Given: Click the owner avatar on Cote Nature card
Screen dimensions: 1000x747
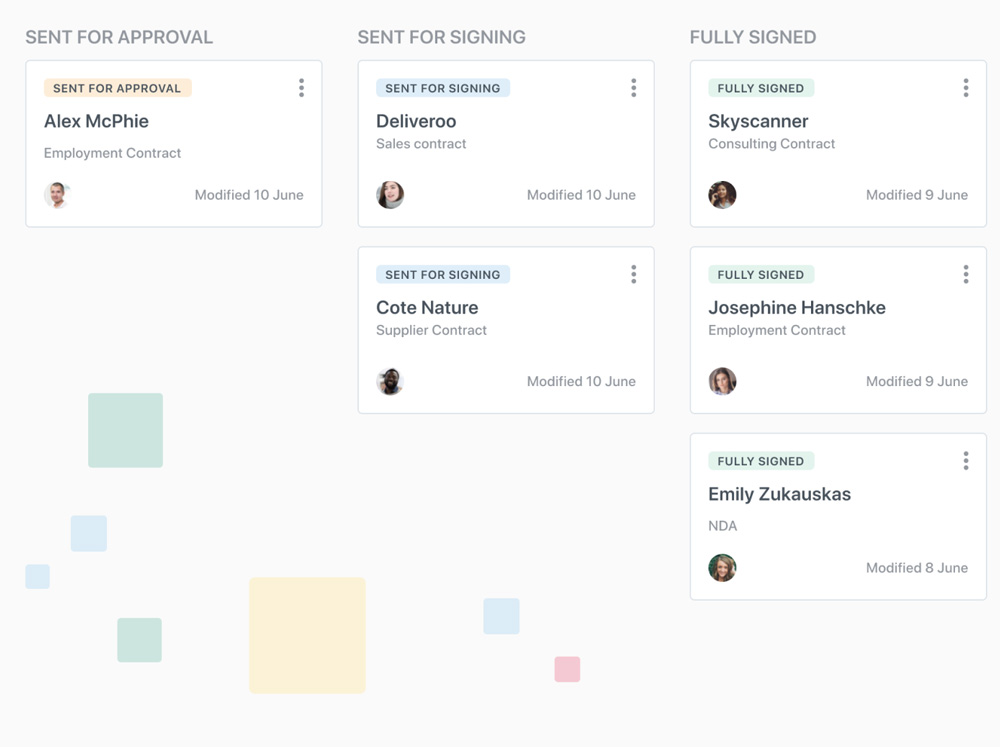Looking at the screenshot, I should [390, 381].
